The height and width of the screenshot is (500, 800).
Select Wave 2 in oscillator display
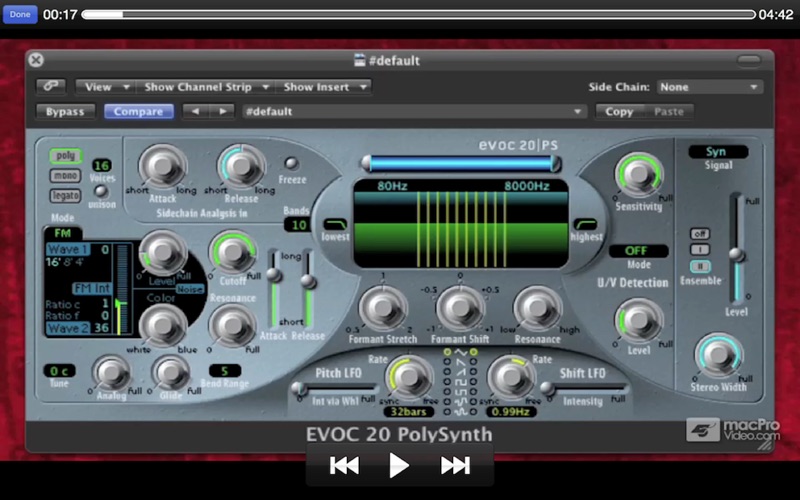click(68, 328)
